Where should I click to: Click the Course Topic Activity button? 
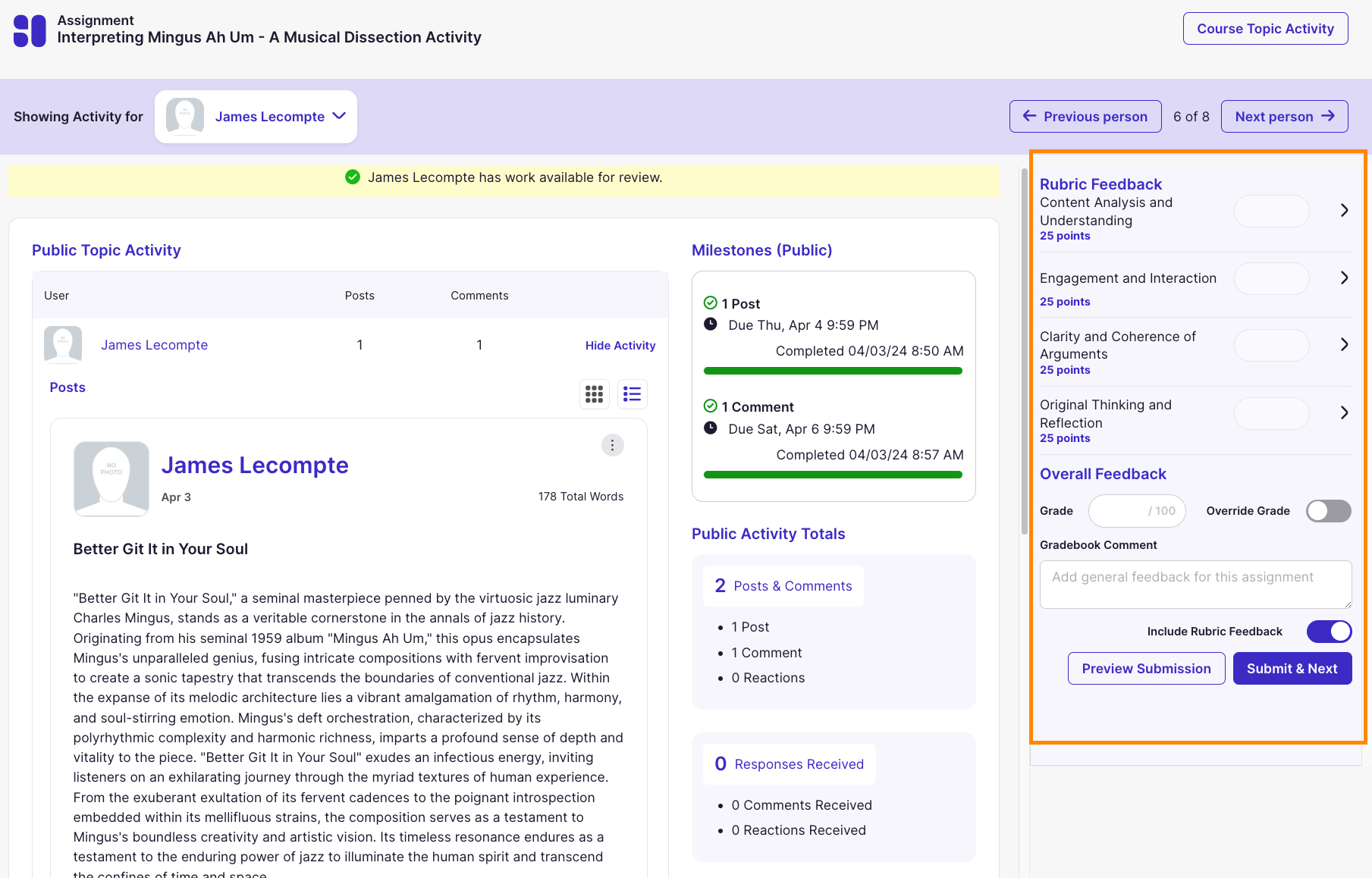(1265, 29)
